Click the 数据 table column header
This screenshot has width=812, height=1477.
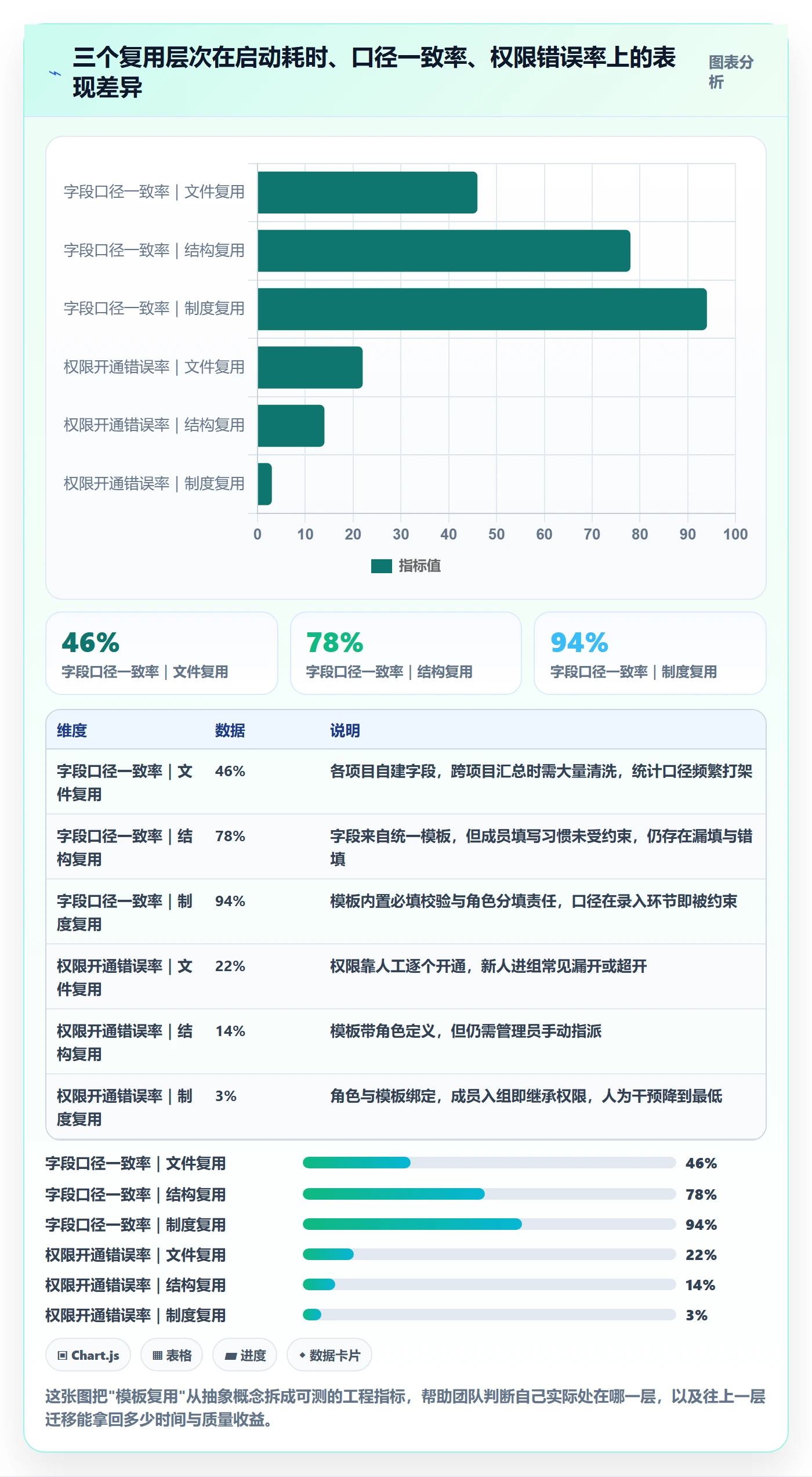(x=230, y=730)
